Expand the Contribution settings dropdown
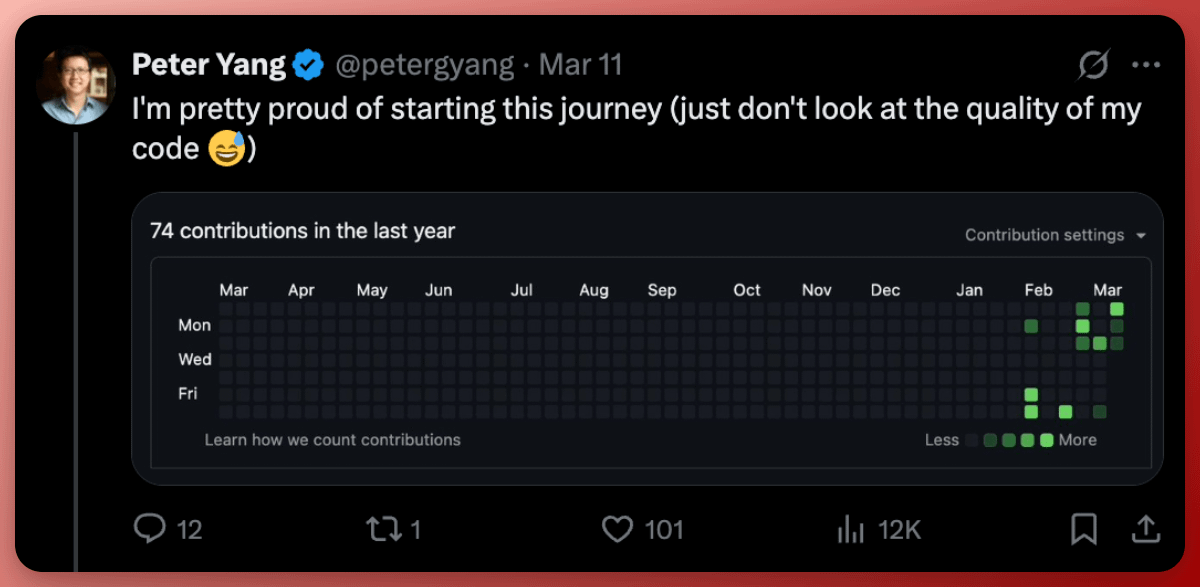 [1055, 235]
